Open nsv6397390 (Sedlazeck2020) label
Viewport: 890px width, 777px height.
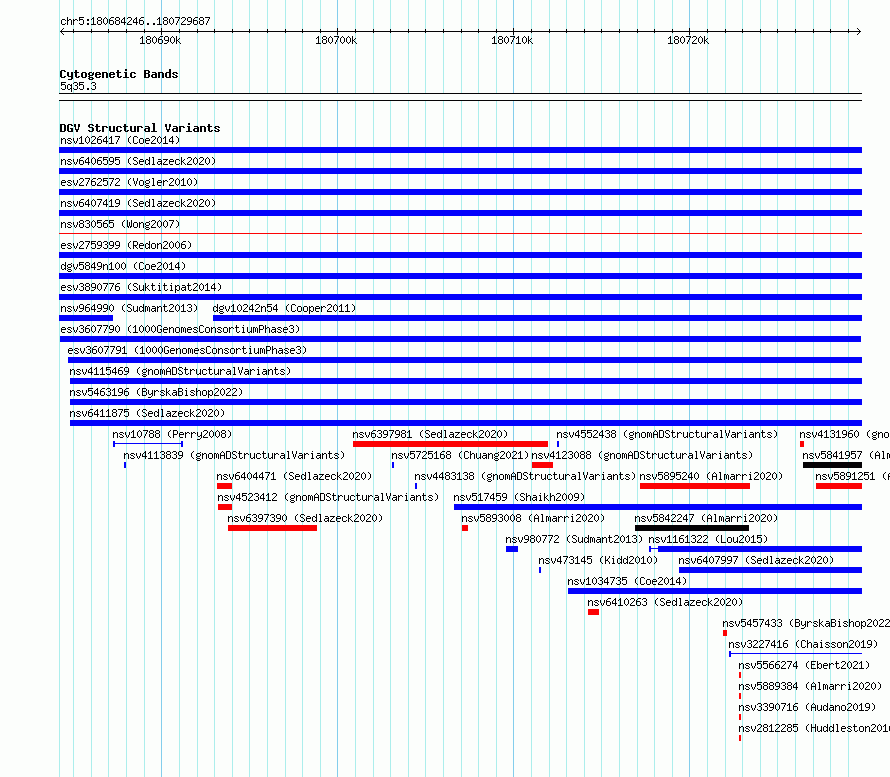(305, 518)
